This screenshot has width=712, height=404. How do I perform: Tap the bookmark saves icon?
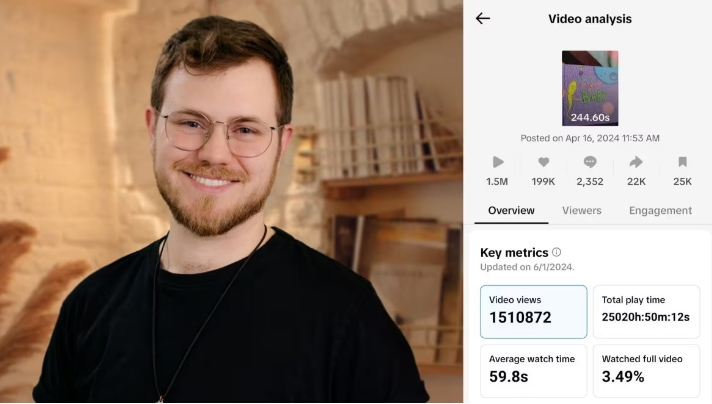click(682, 162)
